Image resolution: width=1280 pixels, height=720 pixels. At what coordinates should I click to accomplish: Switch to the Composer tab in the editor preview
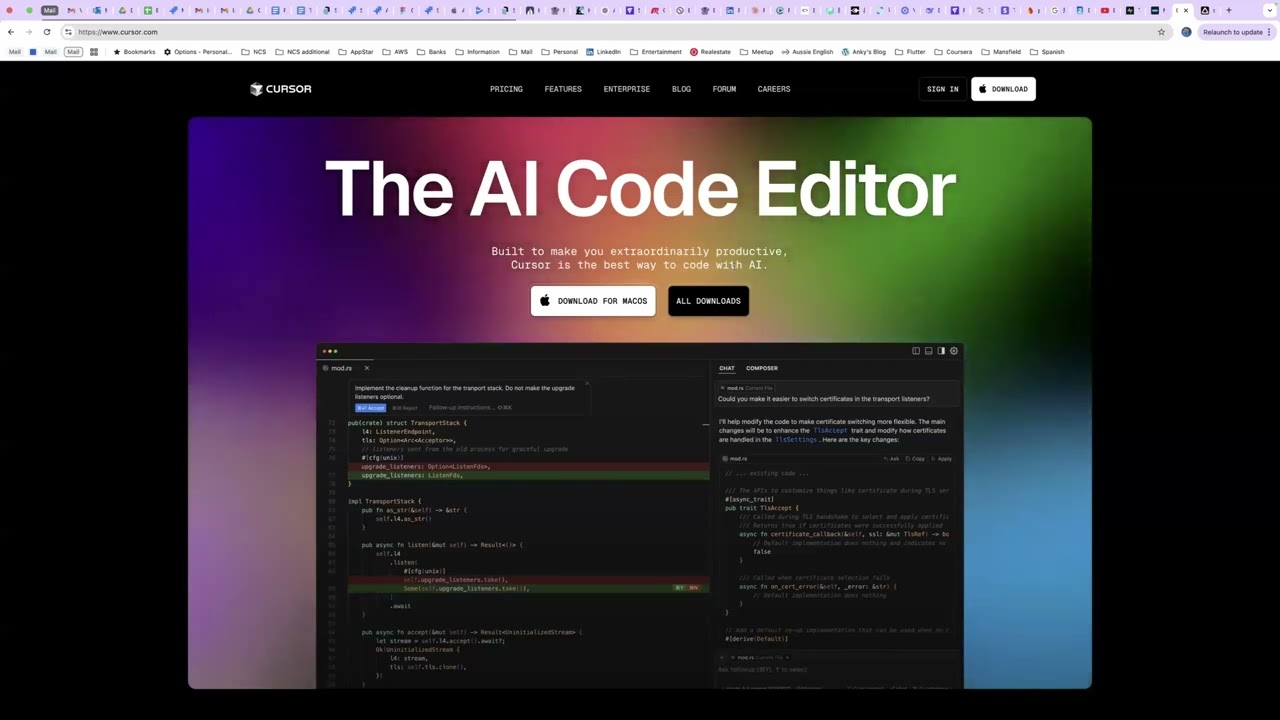click(762, 368)
